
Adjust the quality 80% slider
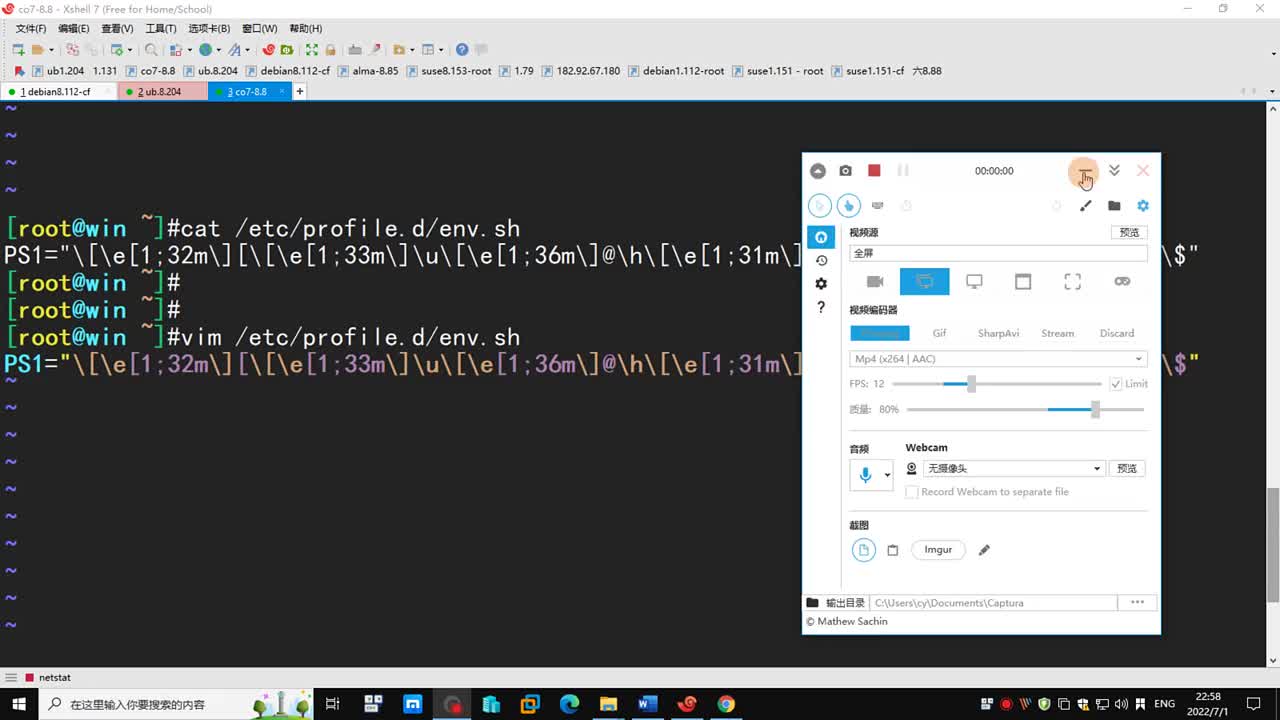click(1025, 409)
